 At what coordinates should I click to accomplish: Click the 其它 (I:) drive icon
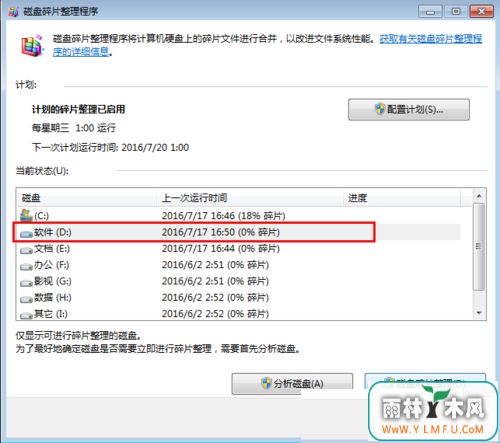26,315
